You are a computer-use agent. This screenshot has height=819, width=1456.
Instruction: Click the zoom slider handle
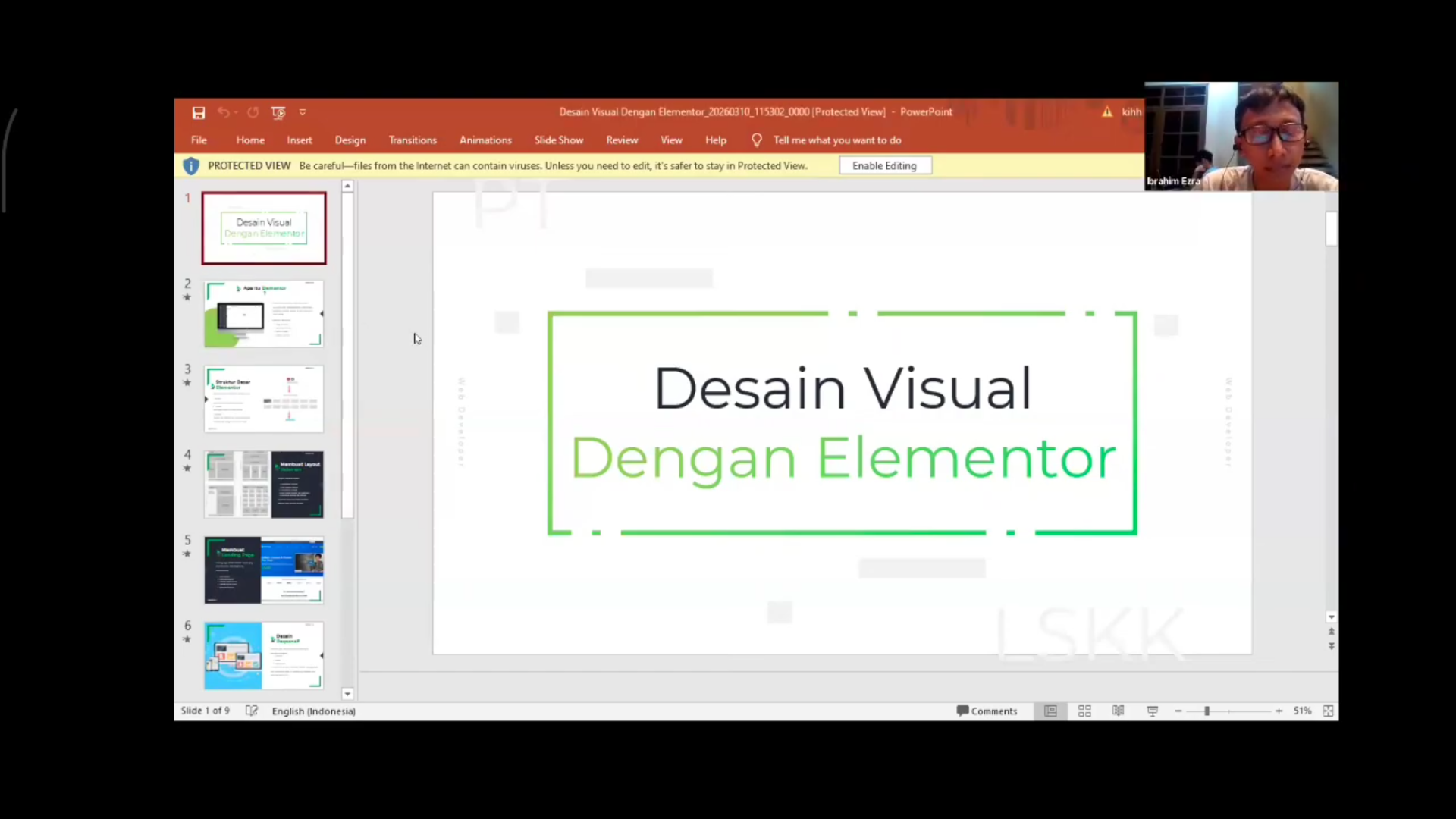[1207, 711]
